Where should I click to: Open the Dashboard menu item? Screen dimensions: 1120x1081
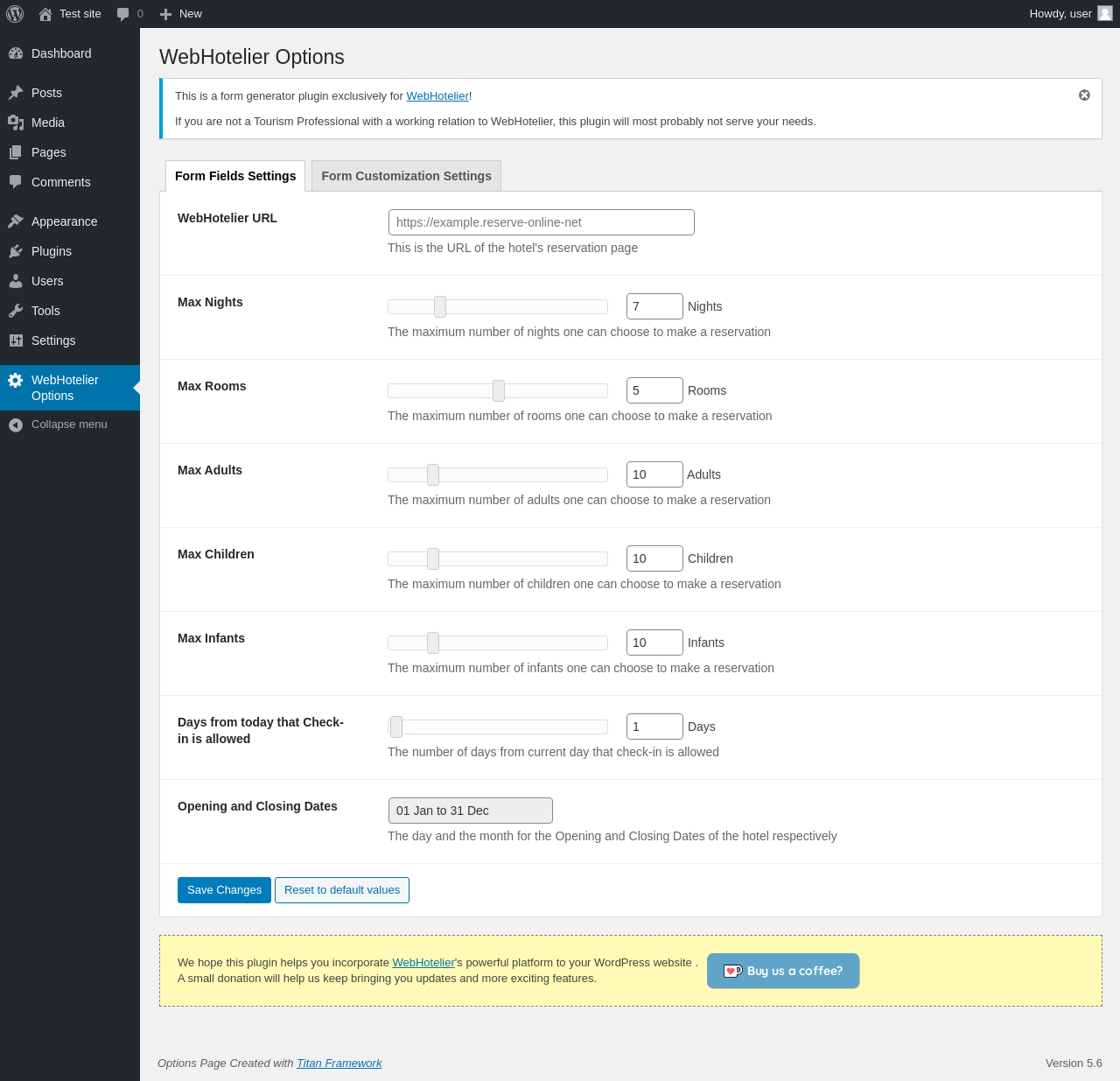(x=70, y=53)
